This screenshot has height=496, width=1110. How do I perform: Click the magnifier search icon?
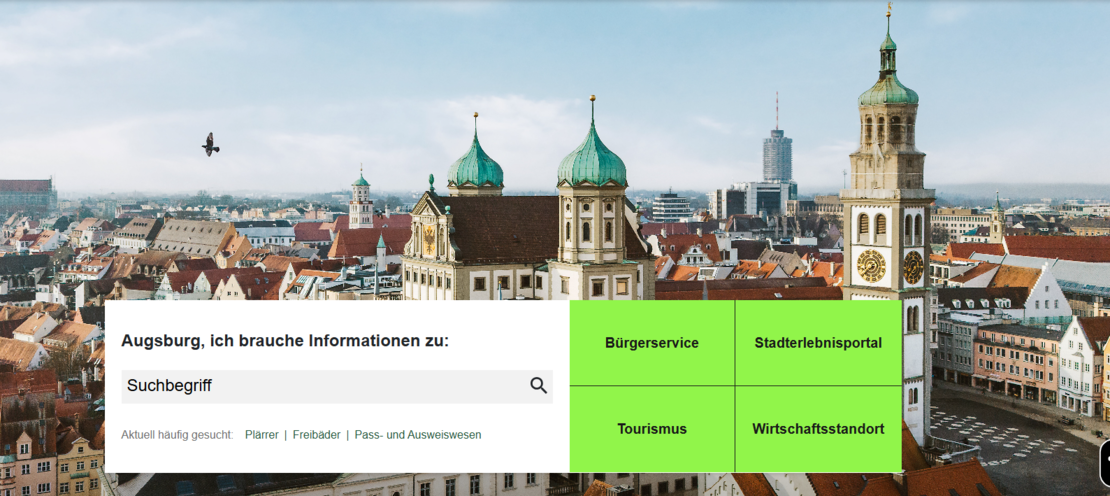tap(539, 386)
